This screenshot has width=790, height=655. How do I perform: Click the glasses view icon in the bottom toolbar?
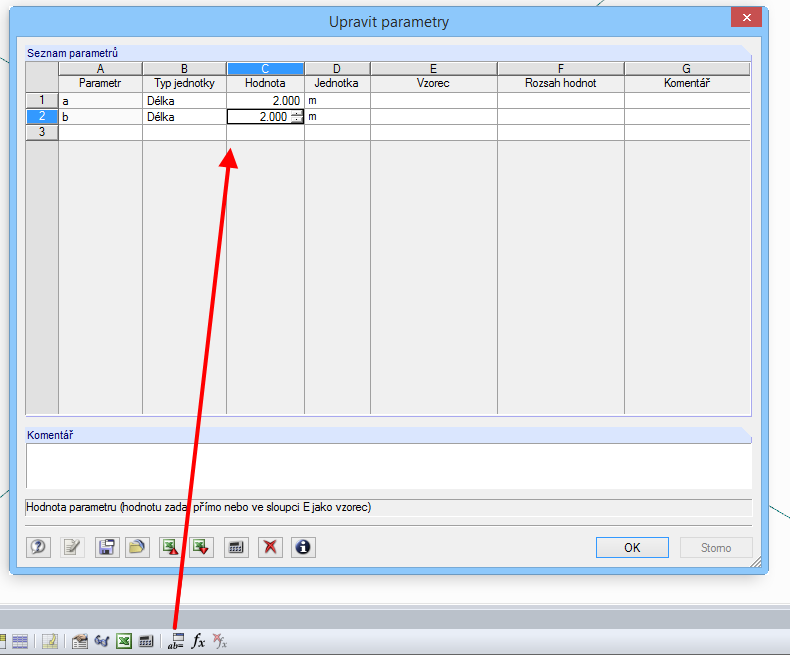pos(102,641)
